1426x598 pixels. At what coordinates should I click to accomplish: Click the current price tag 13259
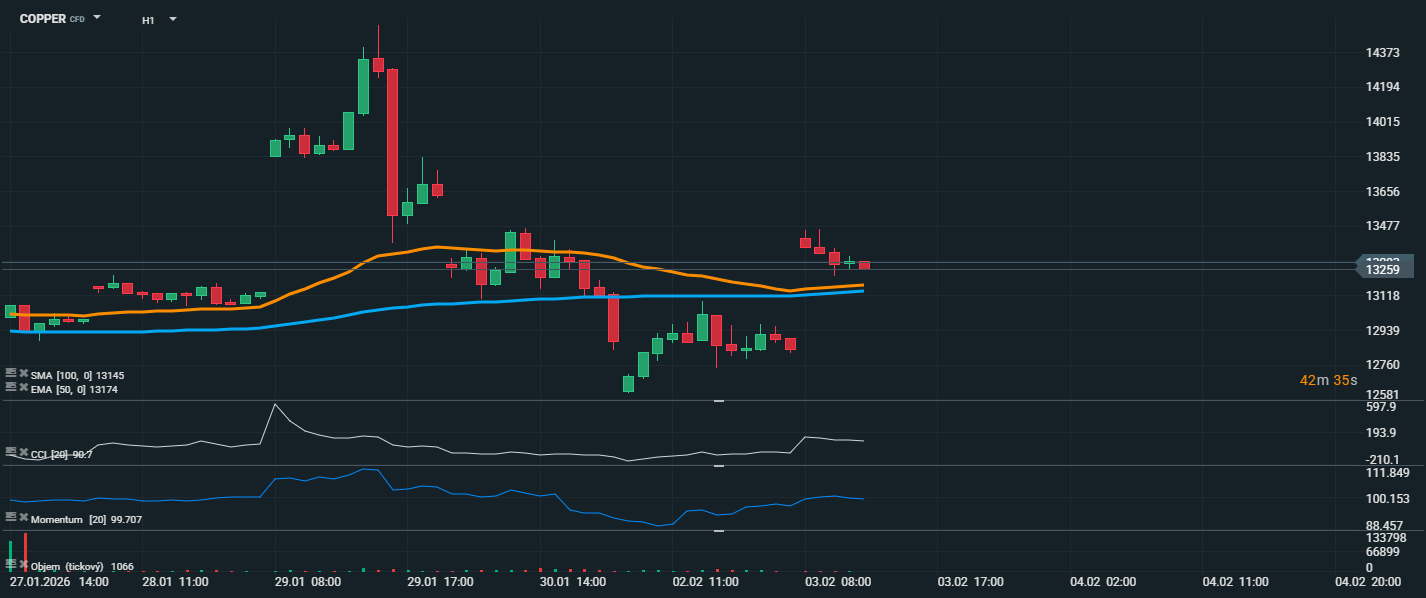(1384, 269)
